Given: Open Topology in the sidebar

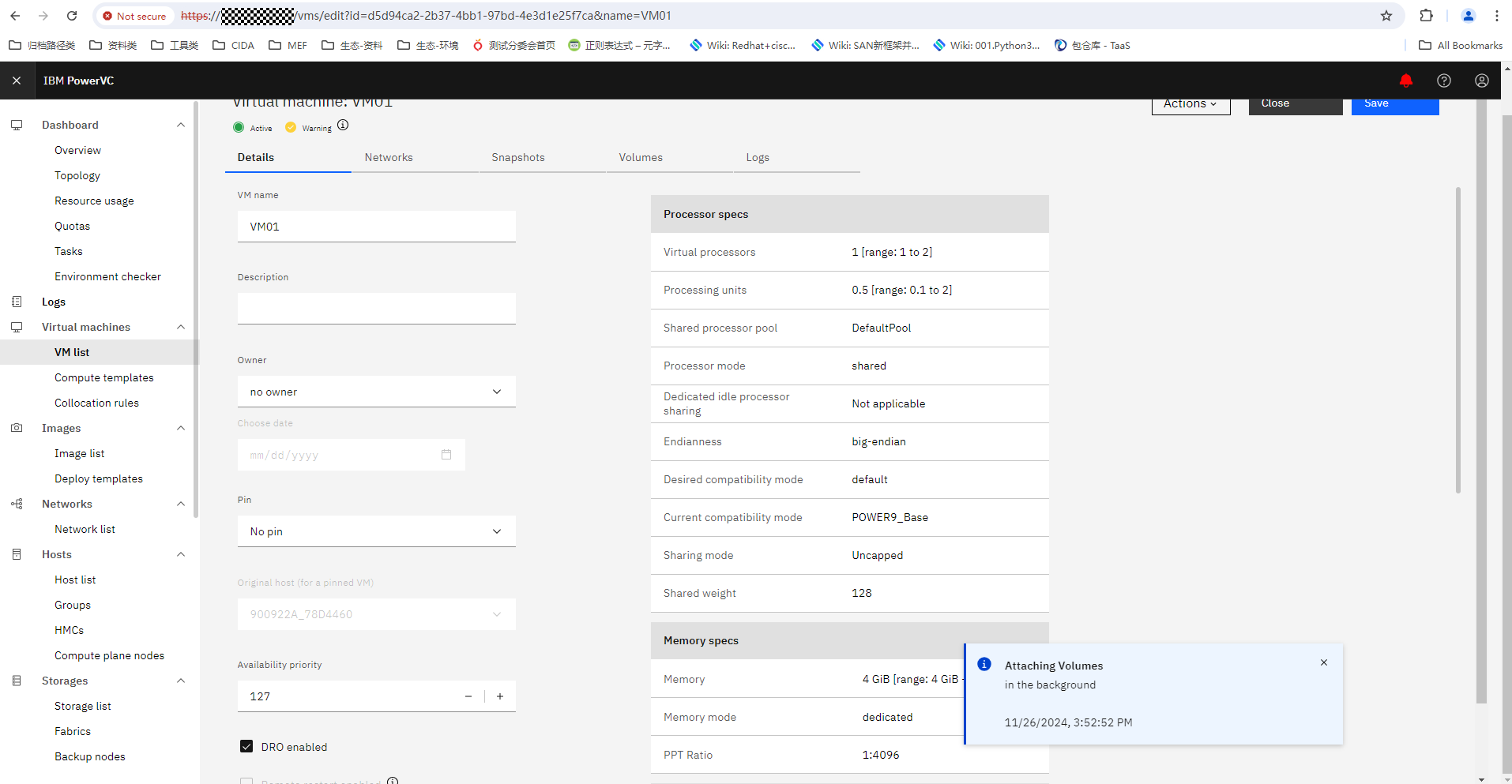Looking at the screenshot, I should pyautogui.click(x=77, y=175).
